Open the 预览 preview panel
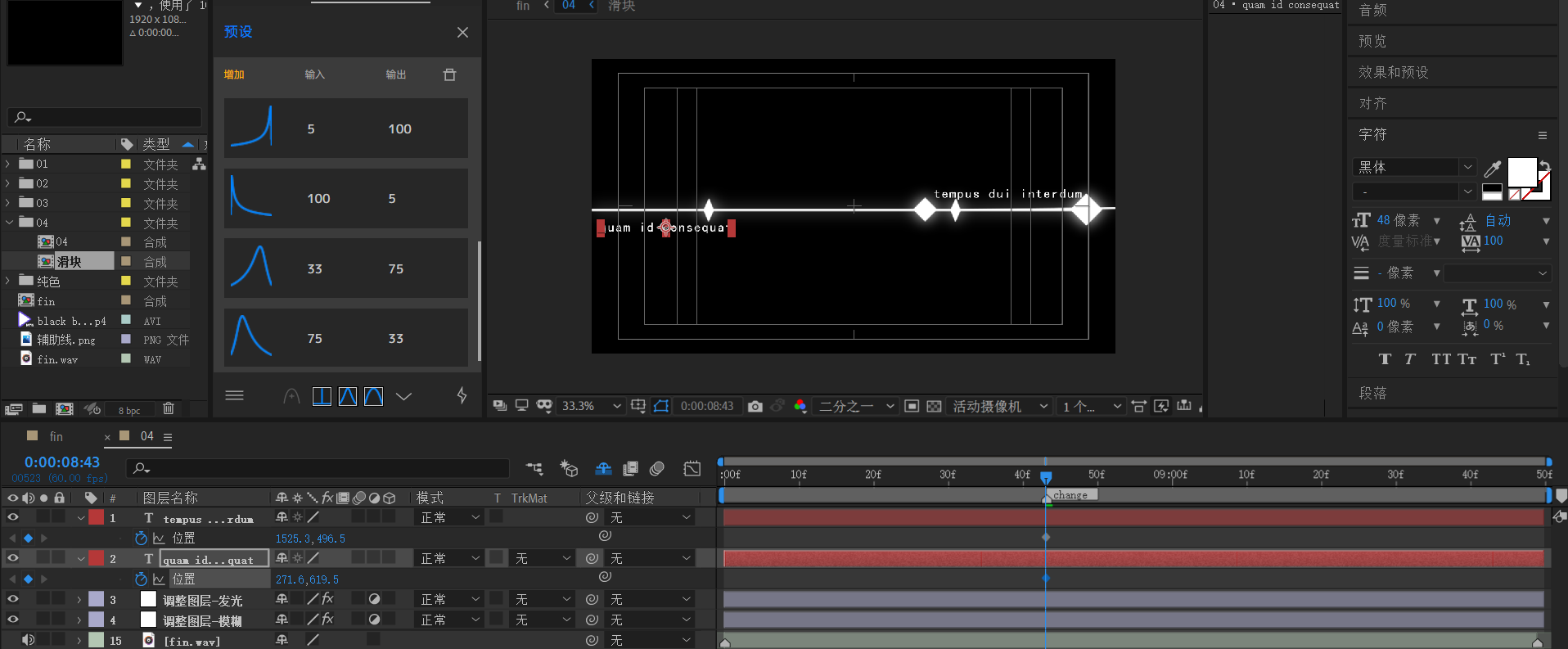This screenshot has height=649, width=1568. (x=1372, y=41)
